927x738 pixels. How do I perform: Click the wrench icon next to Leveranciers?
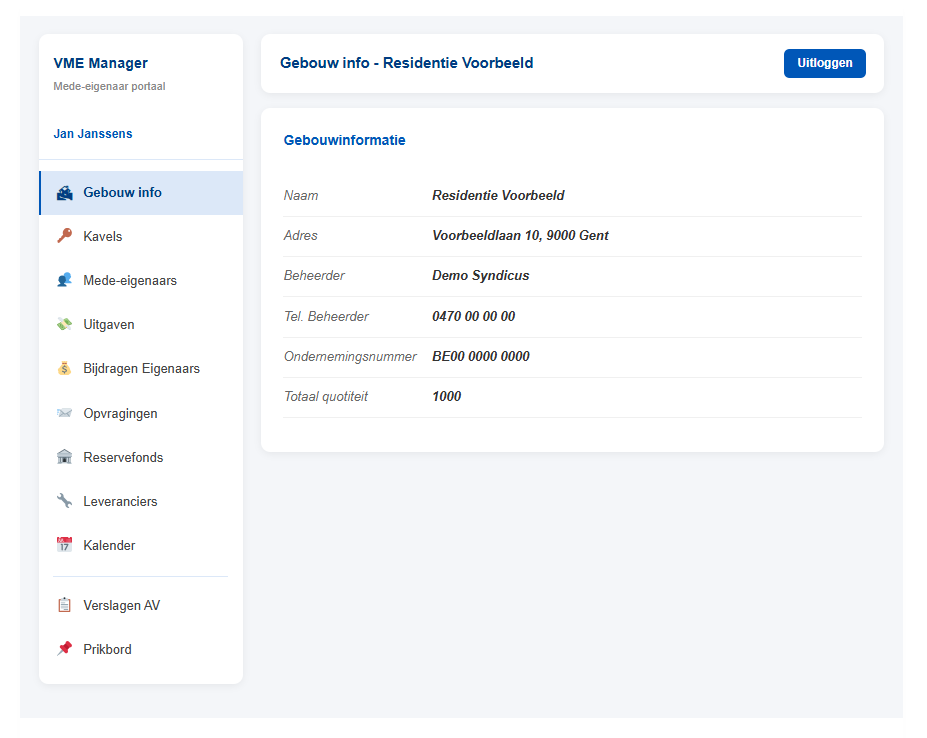[64, 501]
